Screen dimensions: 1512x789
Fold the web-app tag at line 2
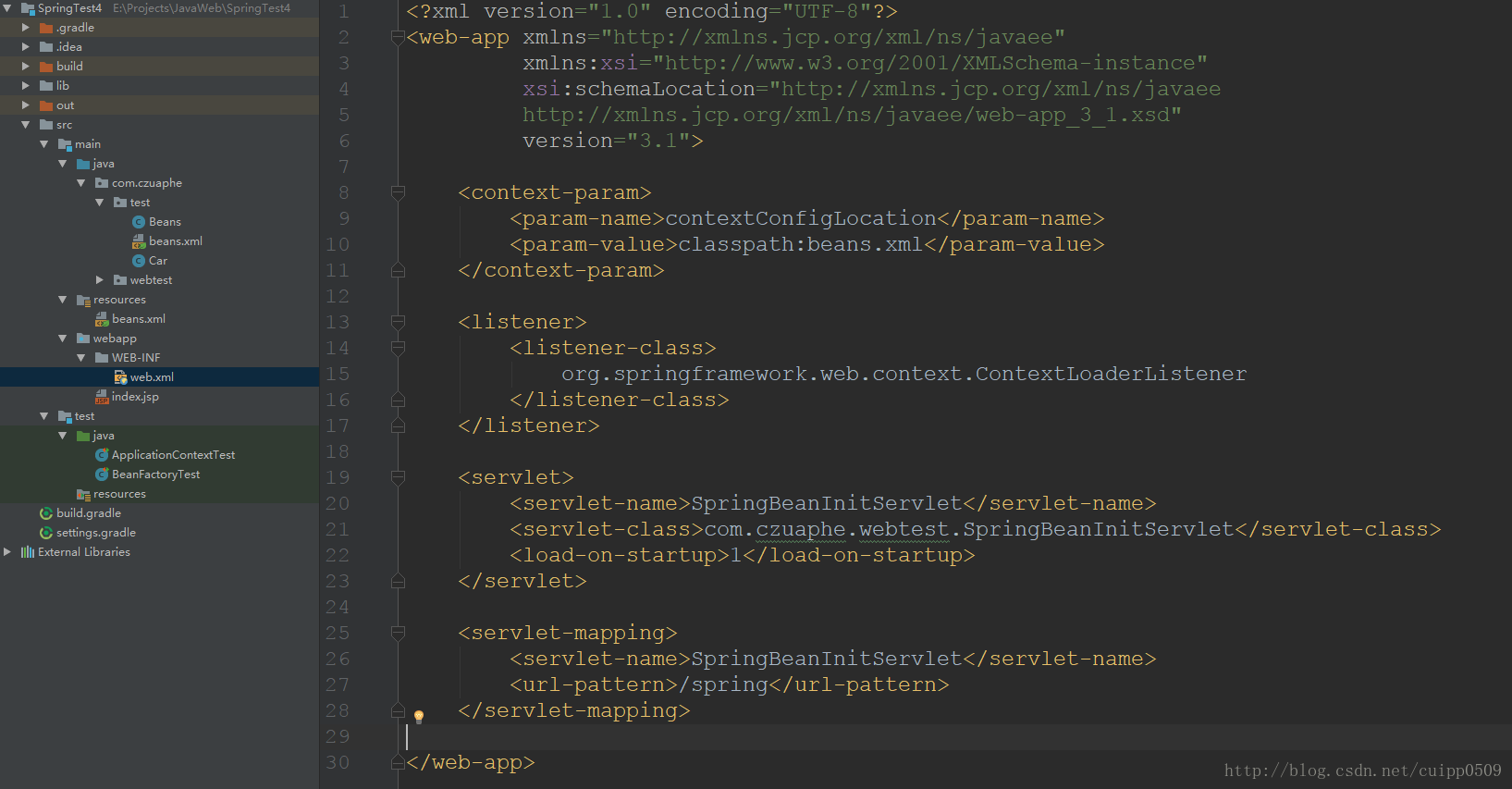[x=398, y=38]
